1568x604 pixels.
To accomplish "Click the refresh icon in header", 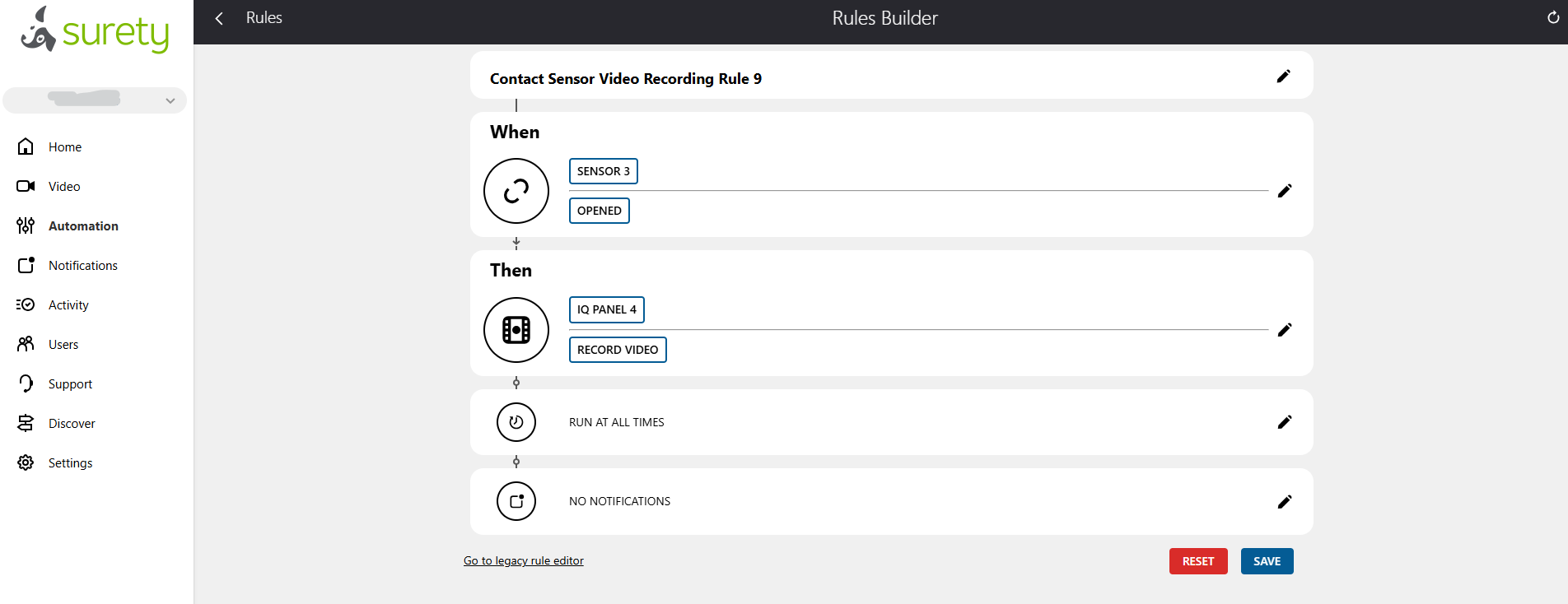I will 1552,17.
